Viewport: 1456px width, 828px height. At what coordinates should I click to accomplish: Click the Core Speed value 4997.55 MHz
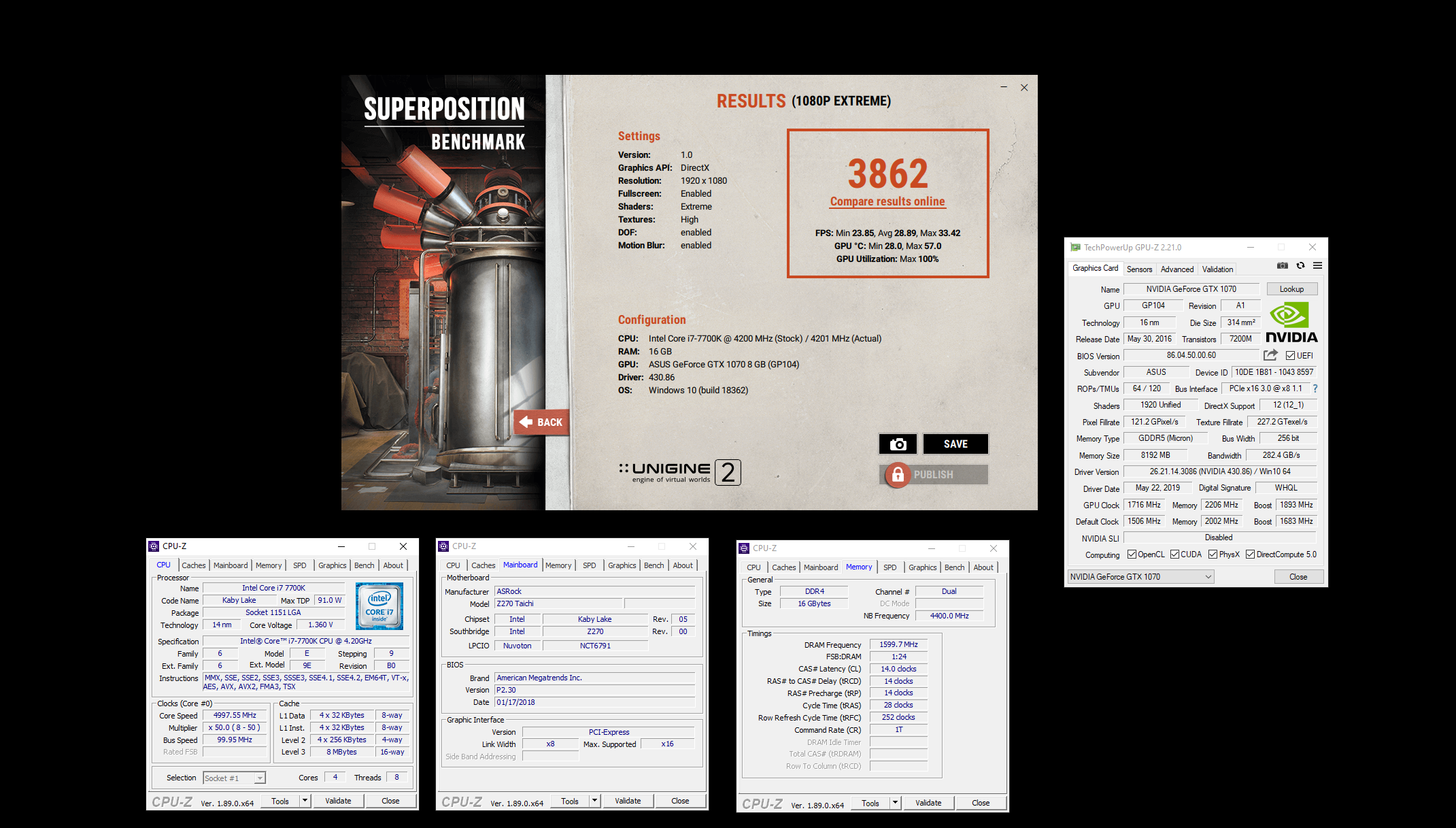pyautogui.click(x=235, y=715)
